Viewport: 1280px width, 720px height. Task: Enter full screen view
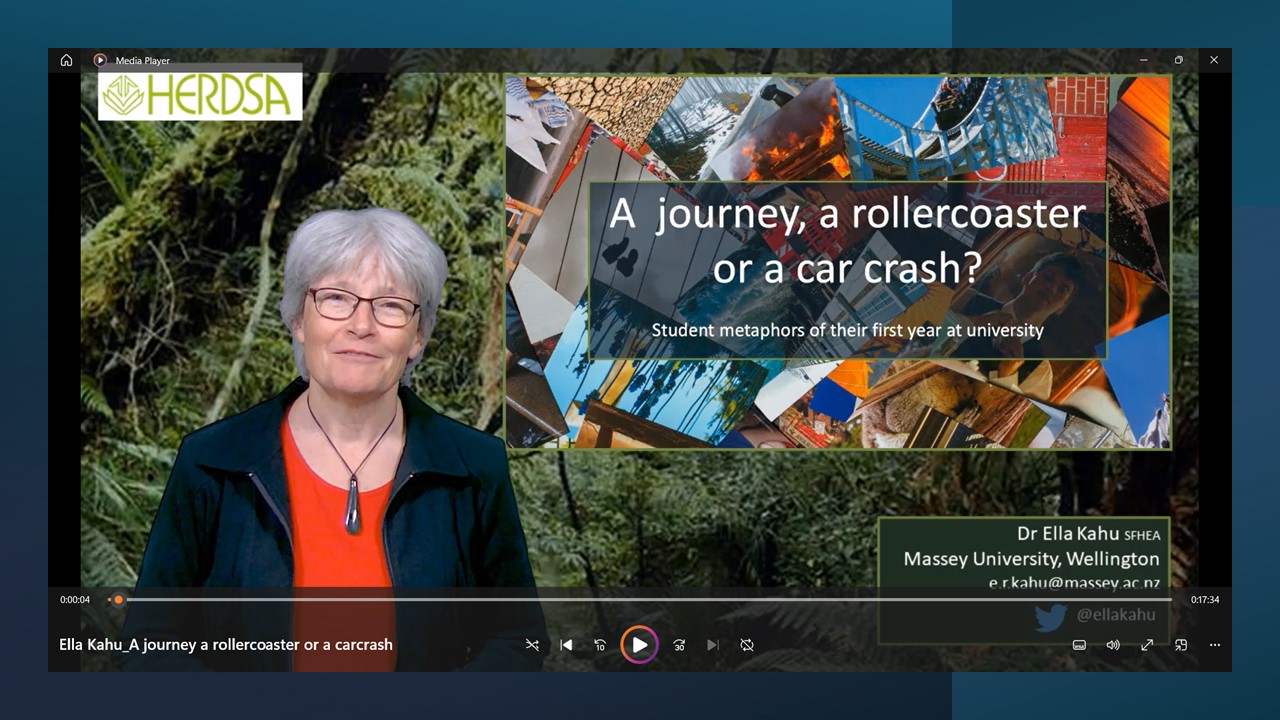1146,645
